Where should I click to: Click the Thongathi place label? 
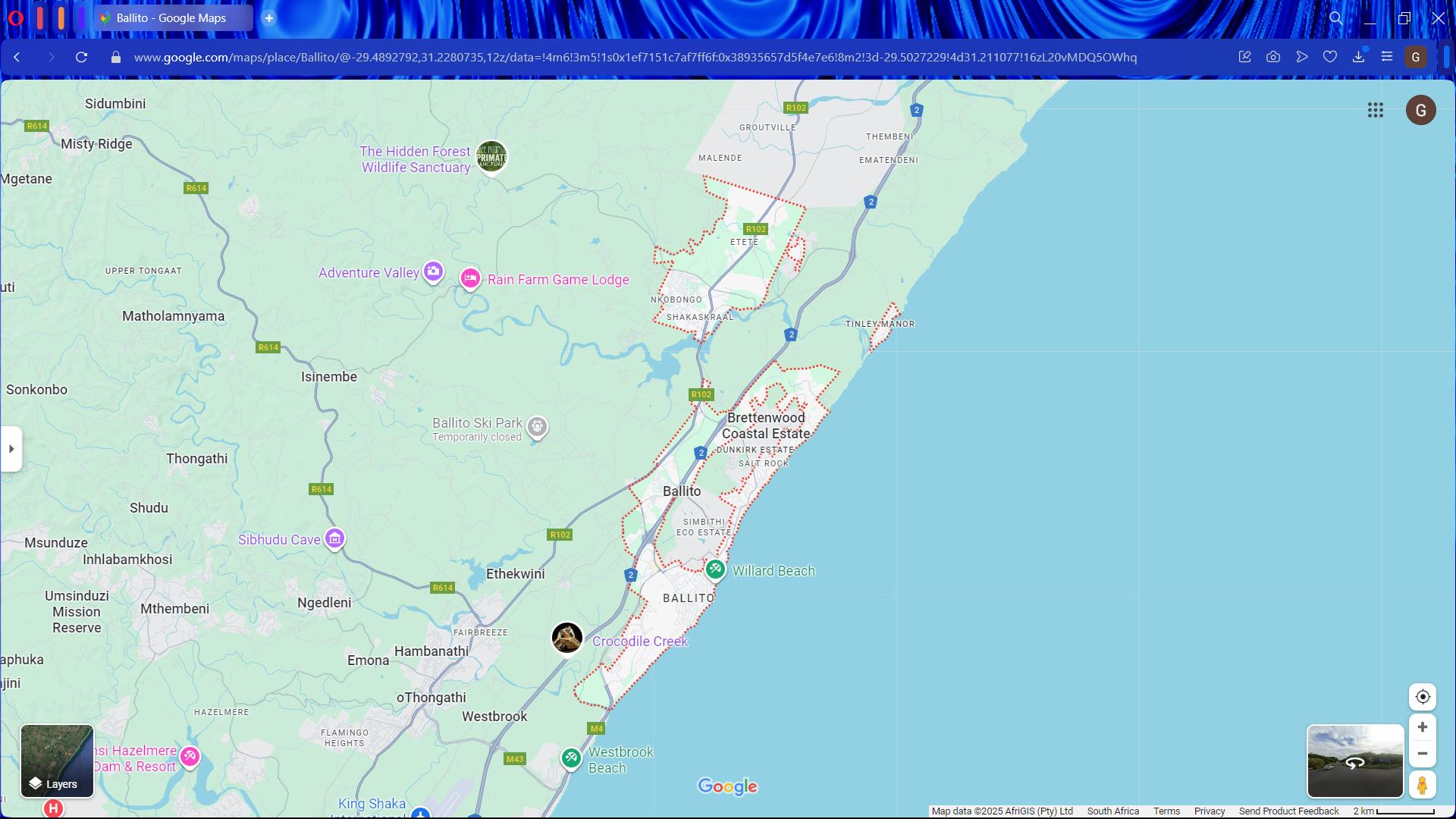coord(197,459)
